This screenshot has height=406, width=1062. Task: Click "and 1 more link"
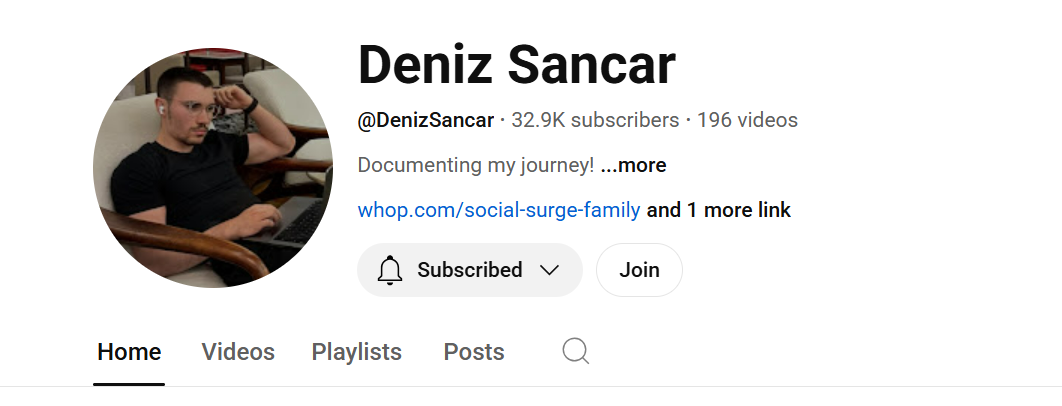(719, 210)
